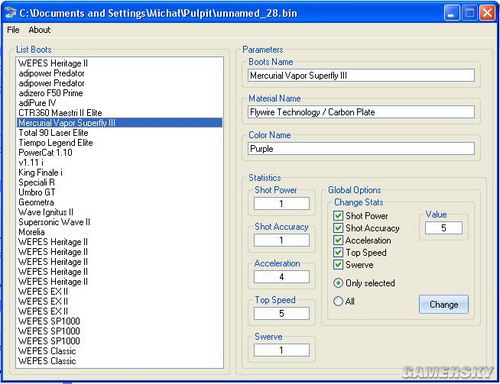
Task: Click the Boots Name input field
Action: tap(361, 76)
